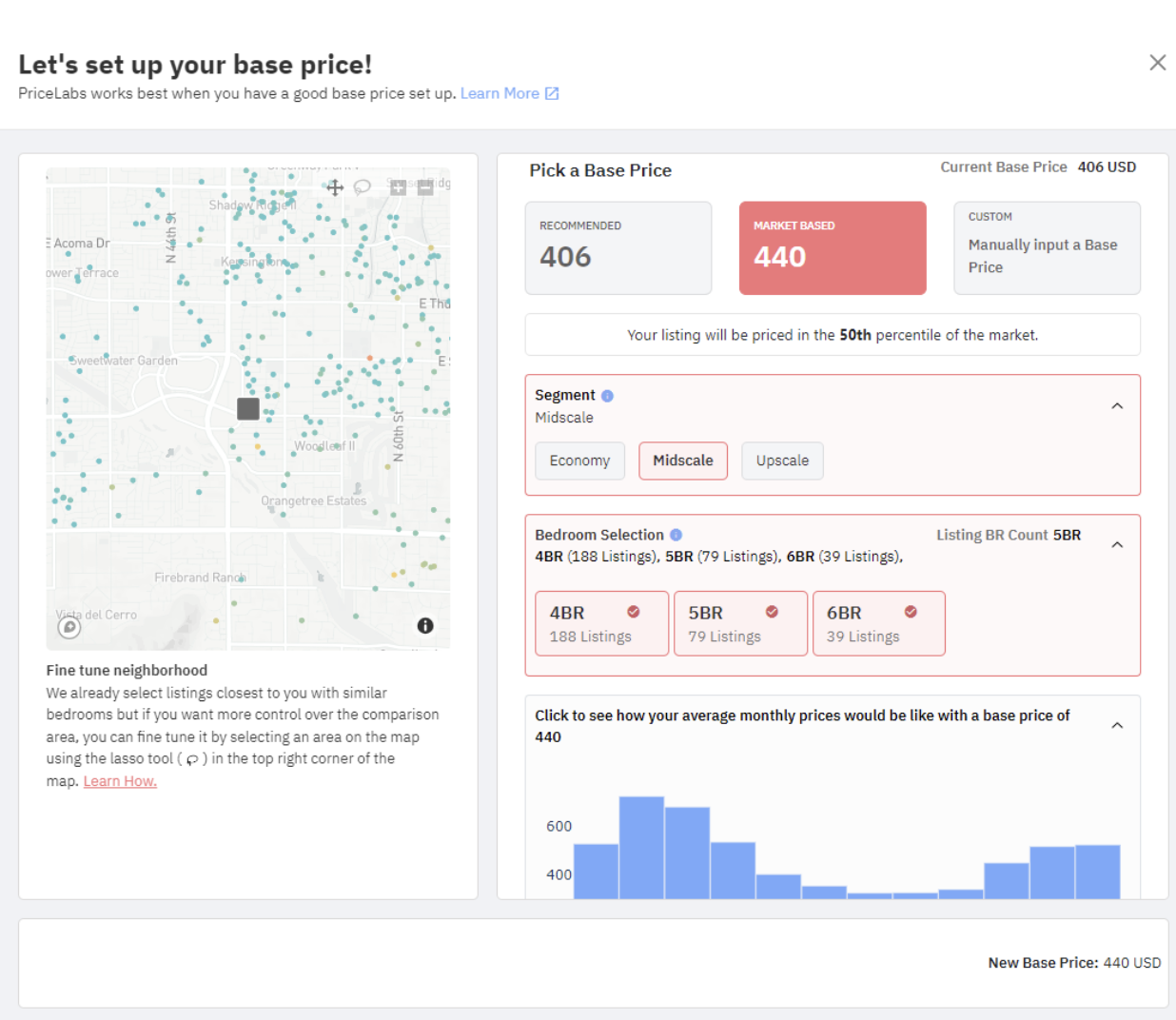
Task: Select the Economy segment
Action: point(579,461)
